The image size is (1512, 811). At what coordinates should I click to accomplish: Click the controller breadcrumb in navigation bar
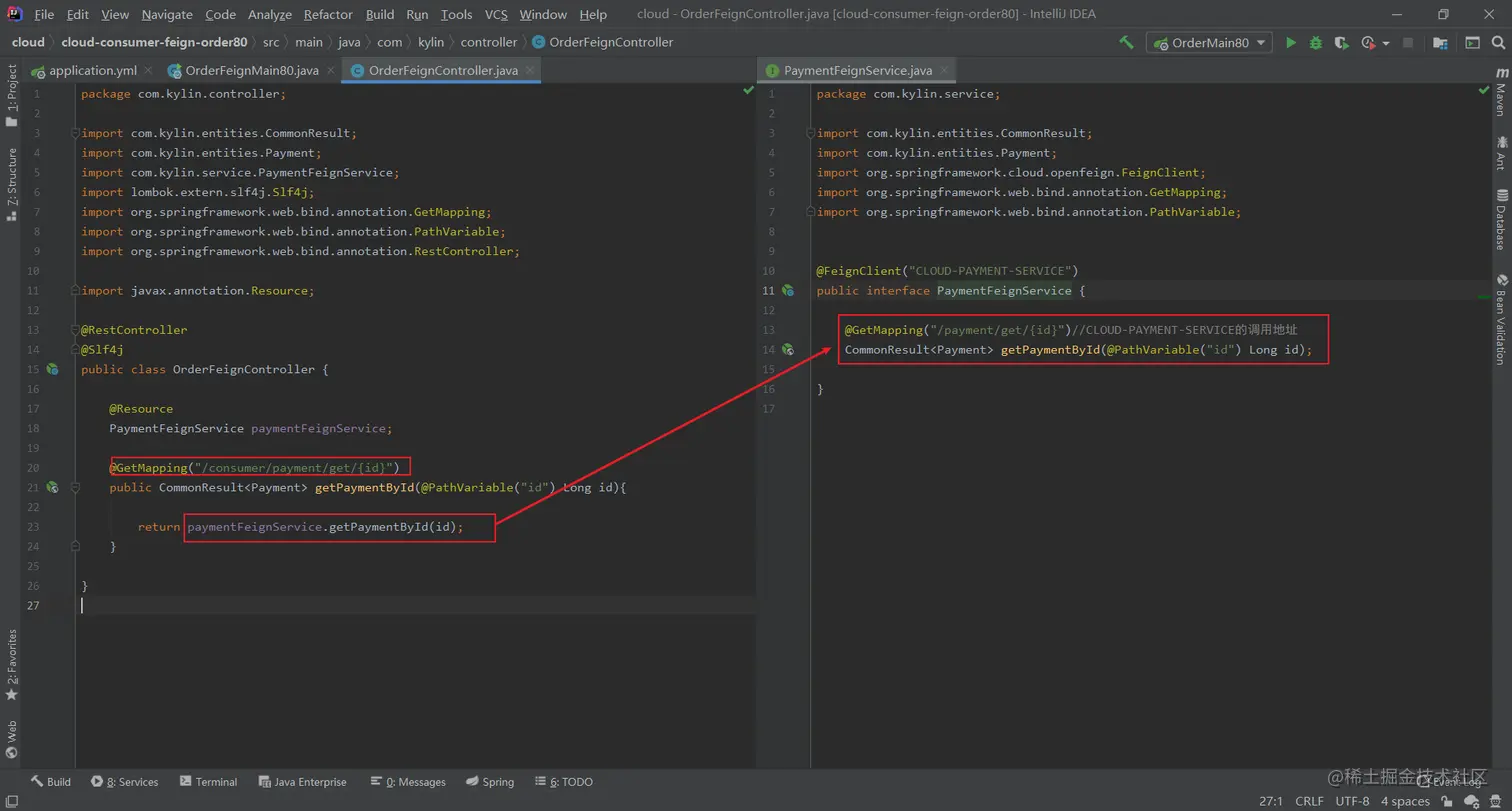click(489, 42)
